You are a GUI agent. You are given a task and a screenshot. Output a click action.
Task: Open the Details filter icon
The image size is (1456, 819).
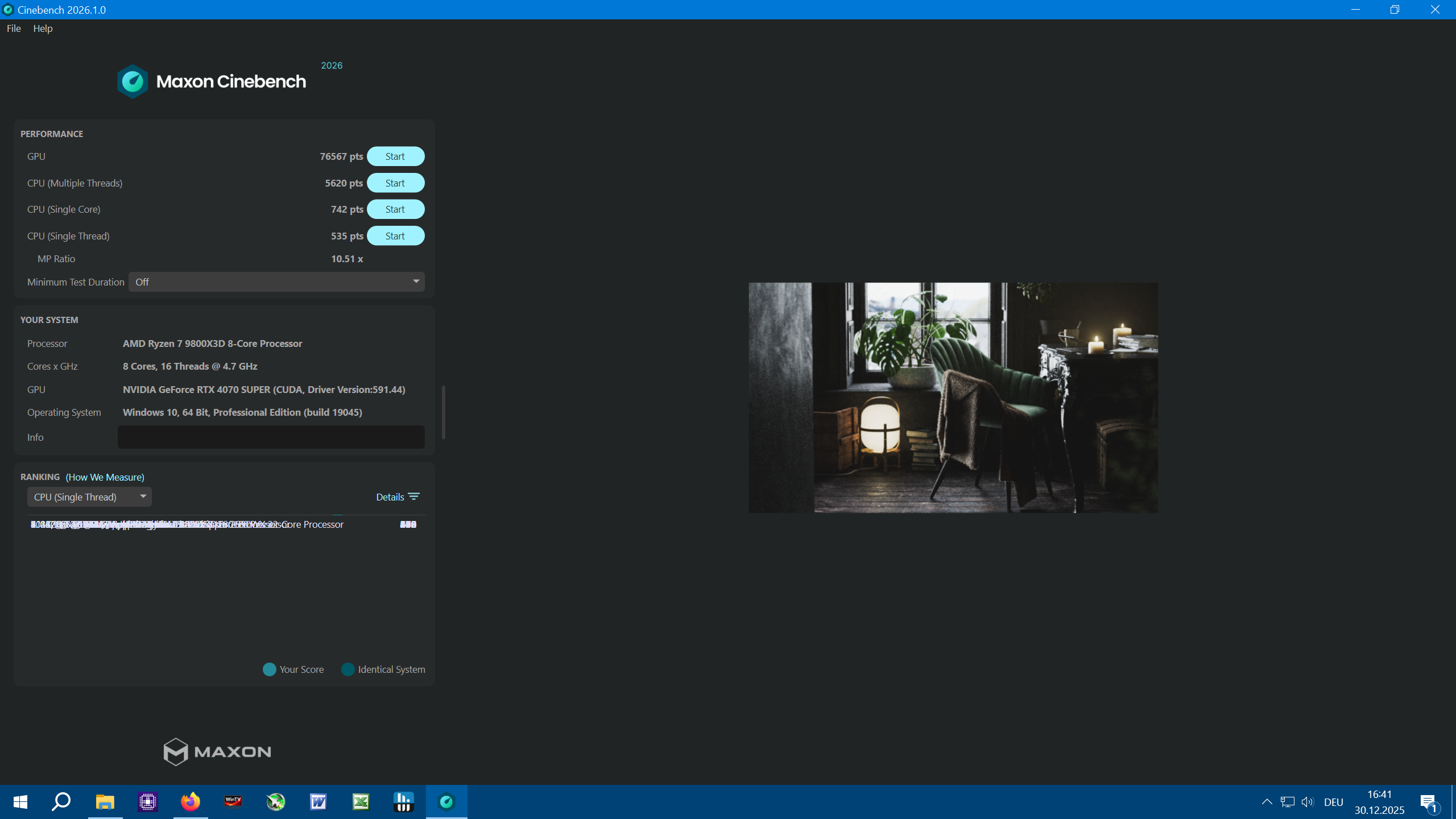click(x=414, y=497)
